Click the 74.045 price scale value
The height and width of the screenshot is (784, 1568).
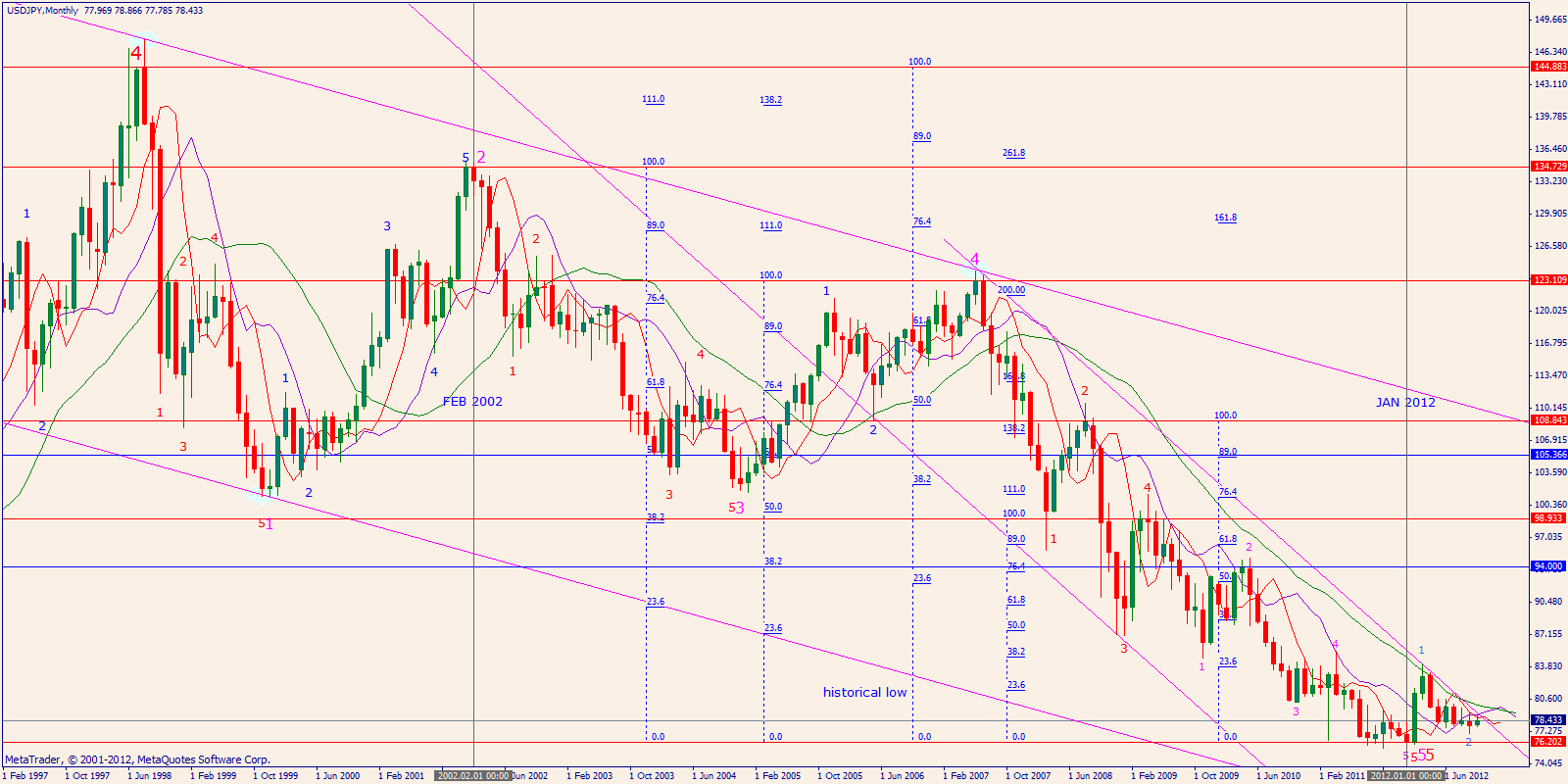click(x=1550, y=762)
